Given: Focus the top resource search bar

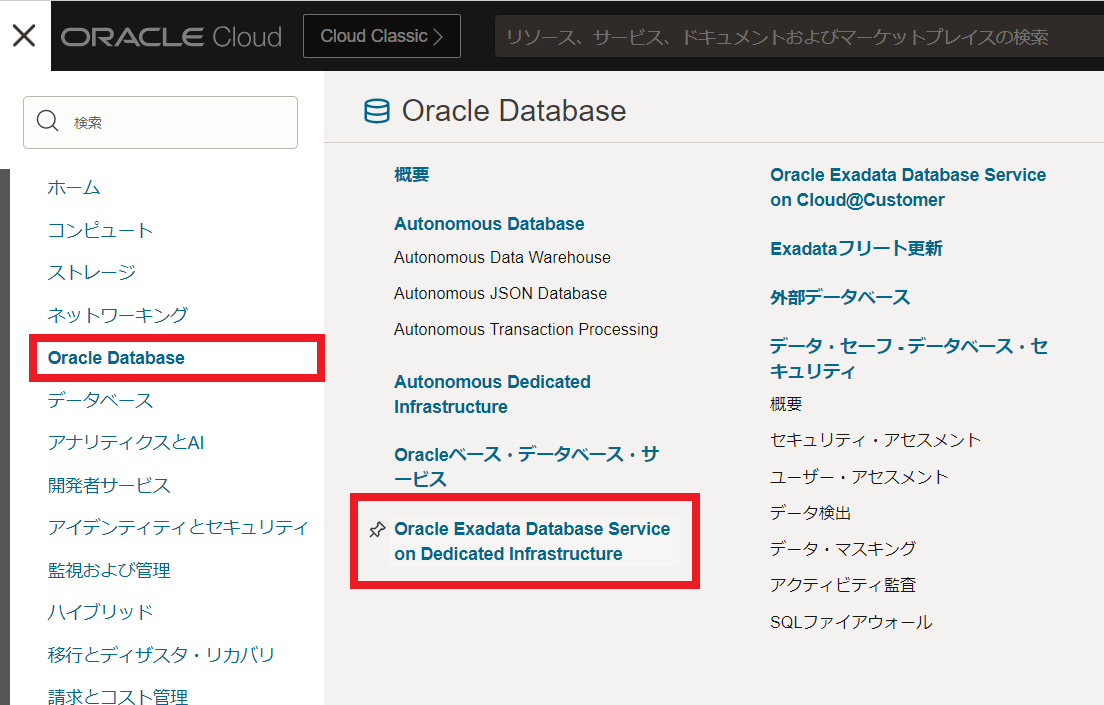Looking at the screenshot, I should (x=790, y=37).
